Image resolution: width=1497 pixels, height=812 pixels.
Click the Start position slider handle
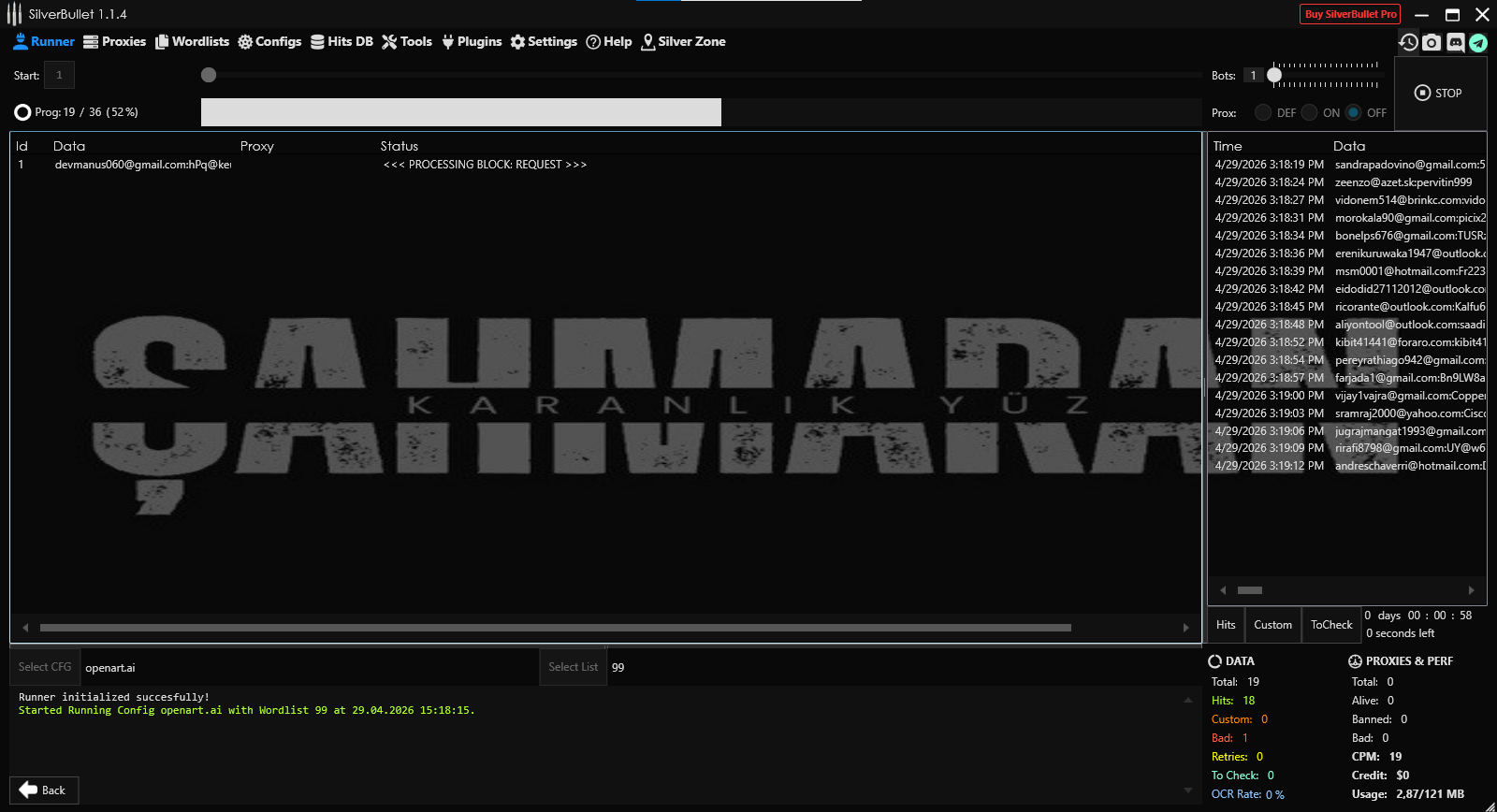click(x=209, y=75)
